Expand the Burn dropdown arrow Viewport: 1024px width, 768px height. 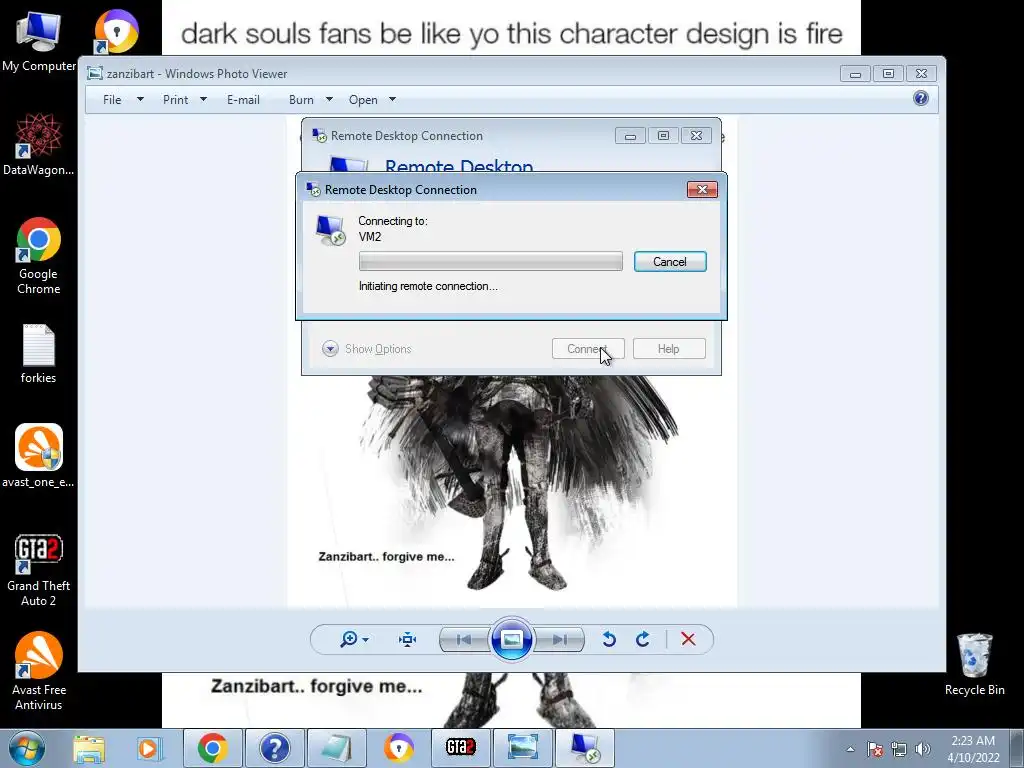coord(329,100)
